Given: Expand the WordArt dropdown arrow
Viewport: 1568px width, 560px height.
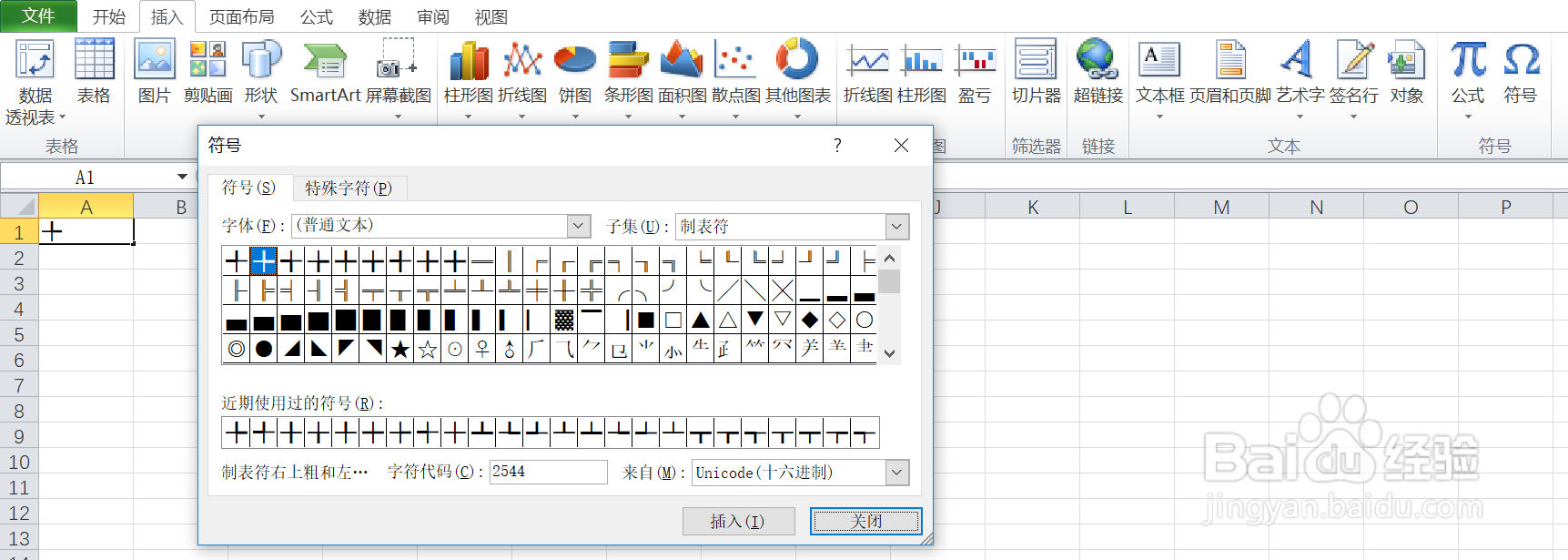Looking at the screenshot, I should (x=1300, y=117).
